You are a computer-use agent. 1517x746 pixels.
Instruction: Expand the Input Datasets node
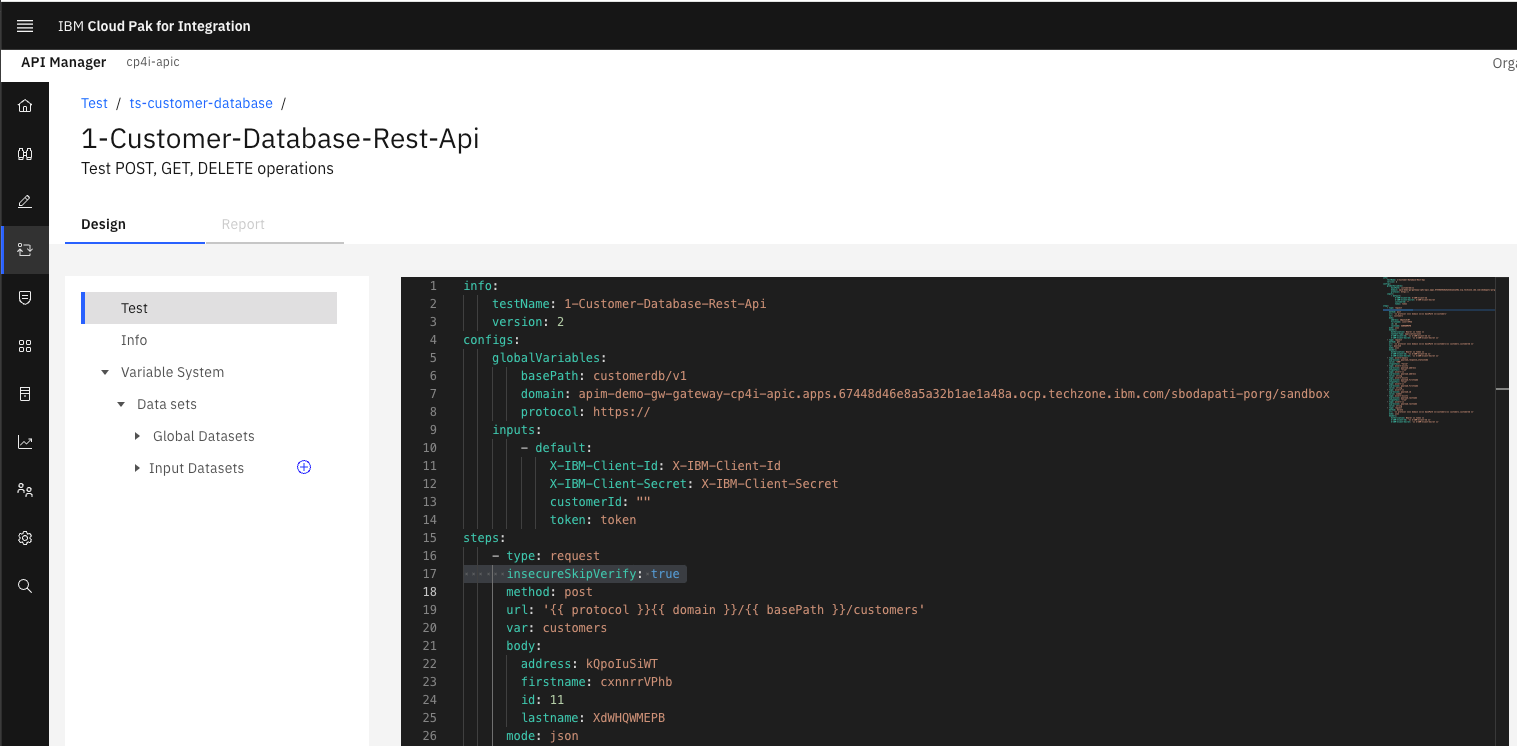(x=137, y=468)
